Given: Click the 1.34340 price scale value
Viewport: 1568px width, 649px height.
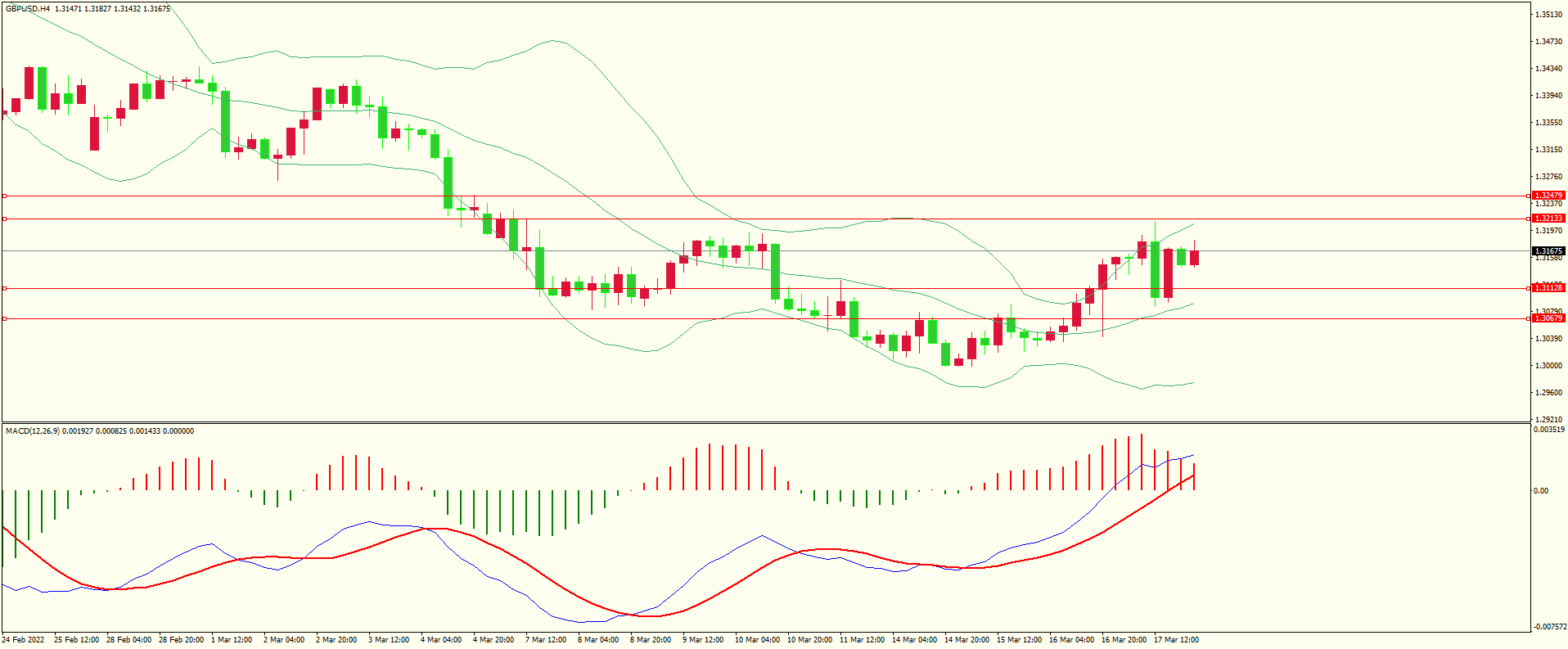Looking at the screenshot, I should pos(1548,69).
